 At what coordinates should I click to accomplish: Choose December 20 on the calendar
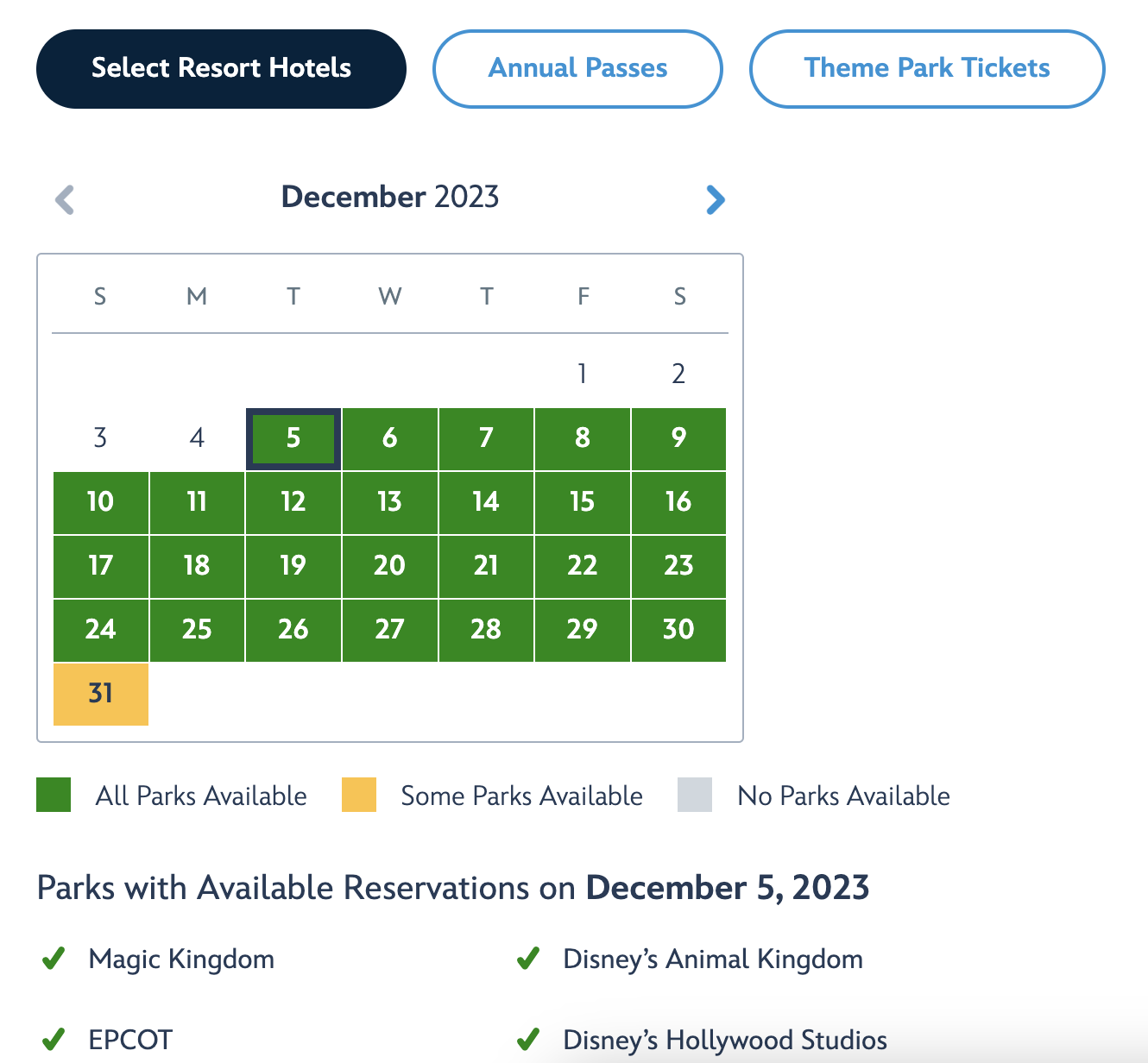389,566
